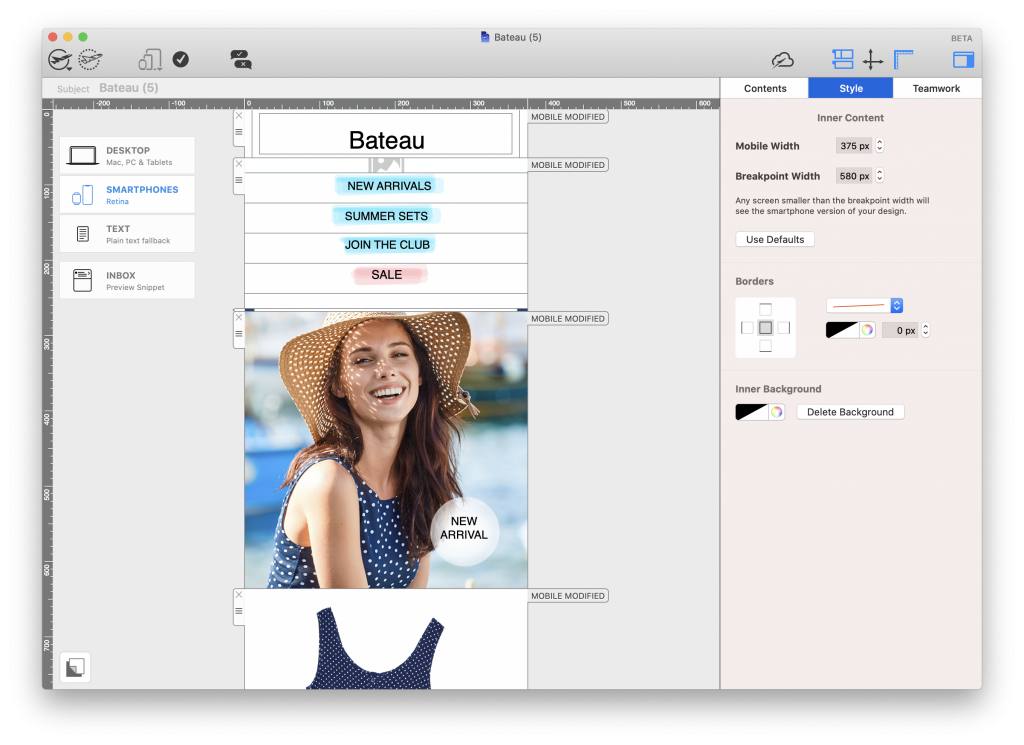Select the Inbox preview snippet mode
Image resolution: width=1024 pixels, height=745 pixels.
click(x=127, y=281)
